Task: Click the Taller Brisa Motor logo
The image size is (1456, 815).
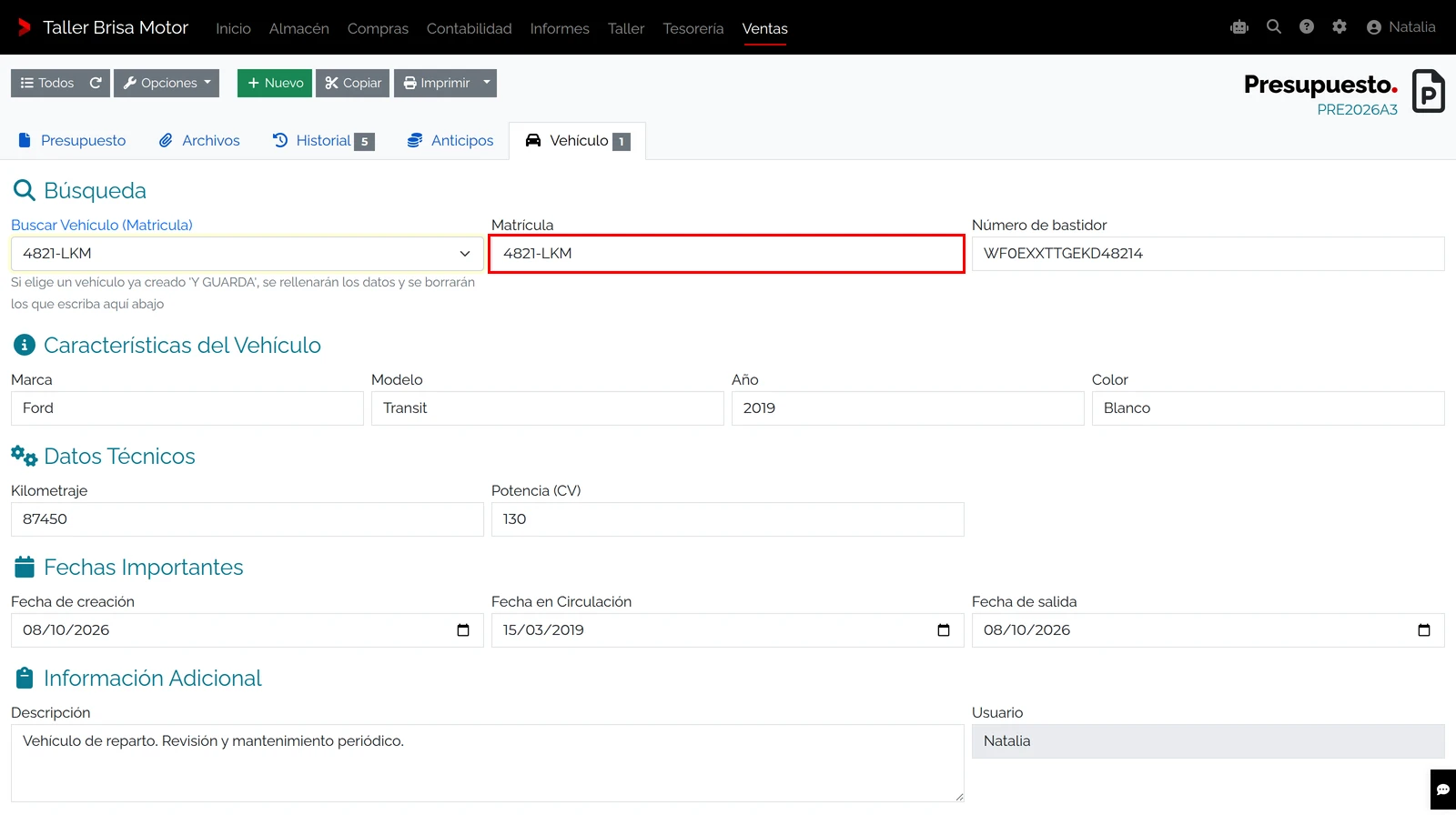Action: [103, 27]
